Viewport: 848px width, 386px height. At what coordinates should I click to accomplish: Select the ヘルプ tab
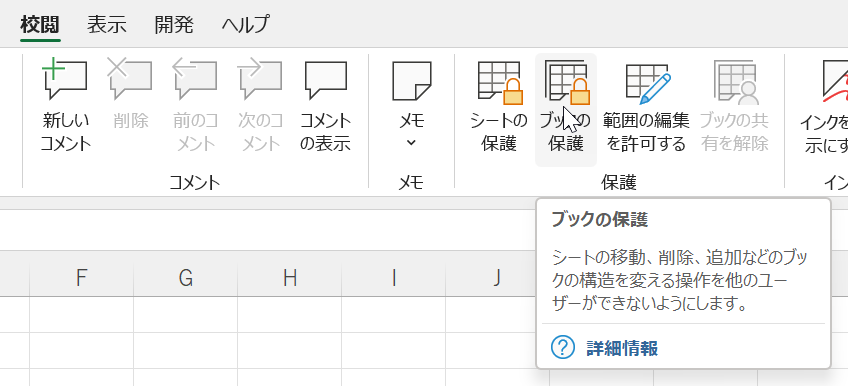coord(246,25)
